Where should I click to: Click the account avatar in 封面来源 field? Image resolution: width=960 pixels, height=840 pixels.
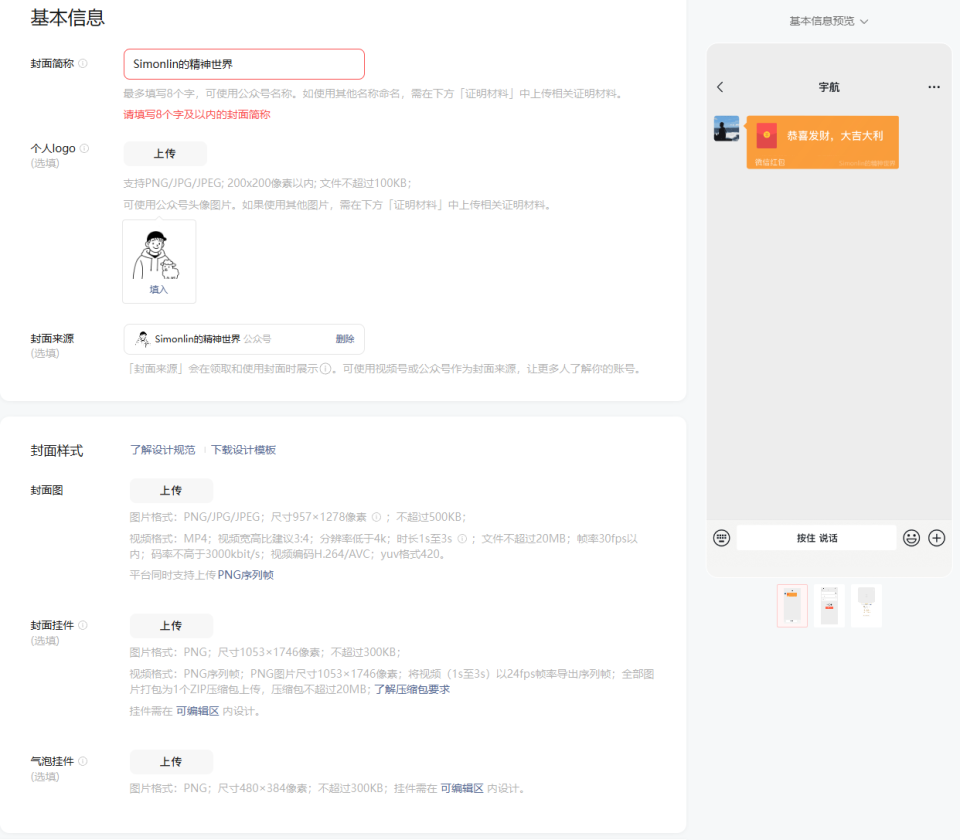(x=143, y=339)
